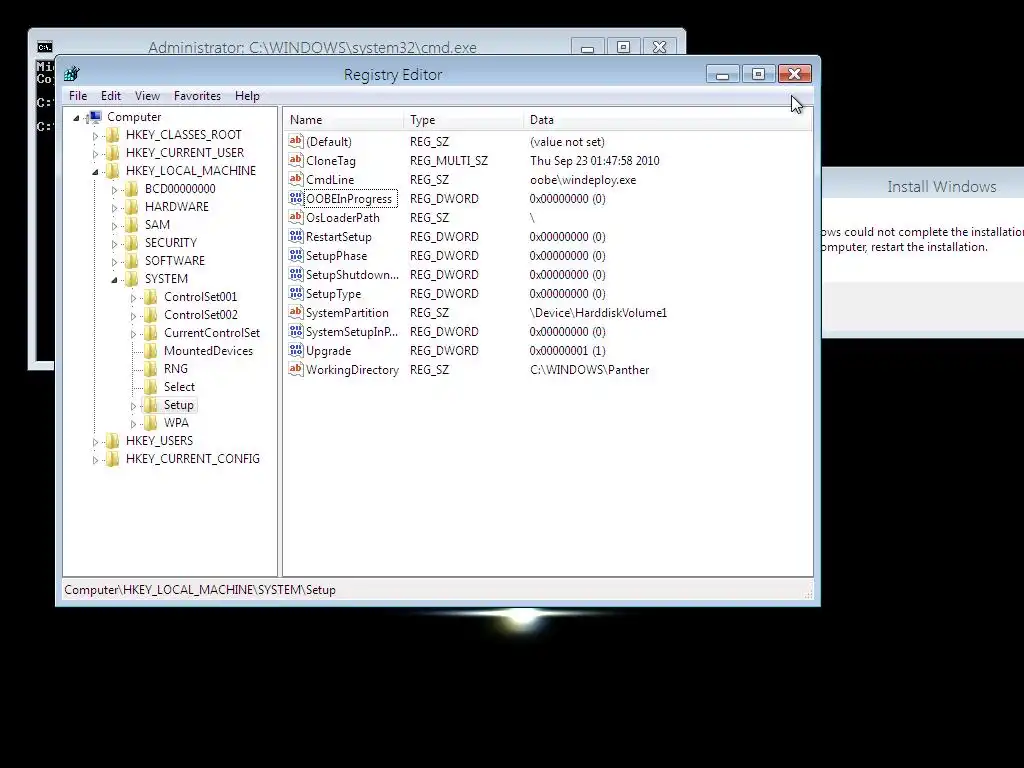Sort values by Type column header
This screenshot has width=1024, height=768.
pyautogui.click(x=463, y=120)
